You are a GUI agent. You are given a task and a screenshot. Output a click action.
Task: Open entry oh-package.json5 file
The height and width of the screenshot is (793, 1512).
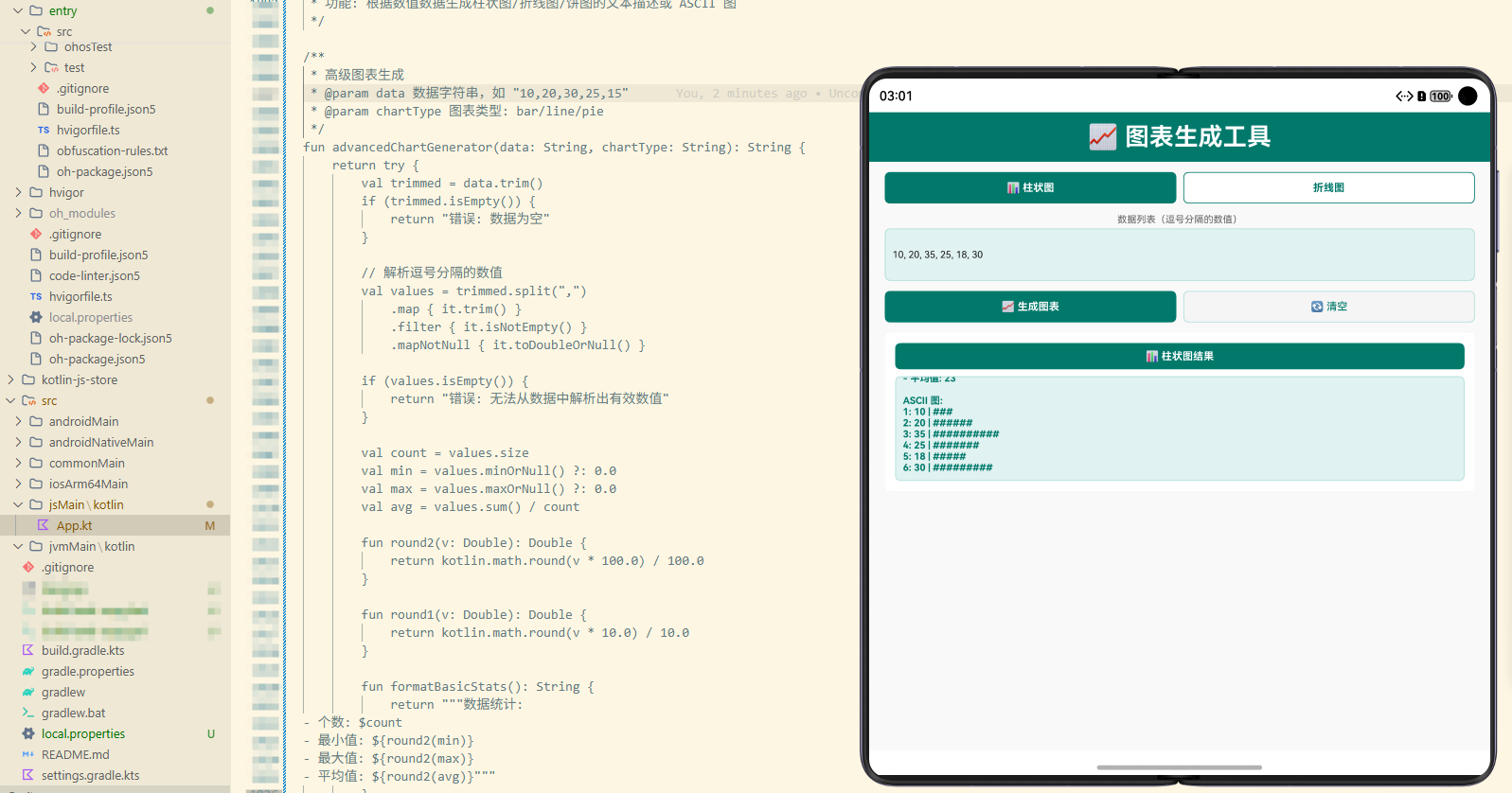coord(104,171)
